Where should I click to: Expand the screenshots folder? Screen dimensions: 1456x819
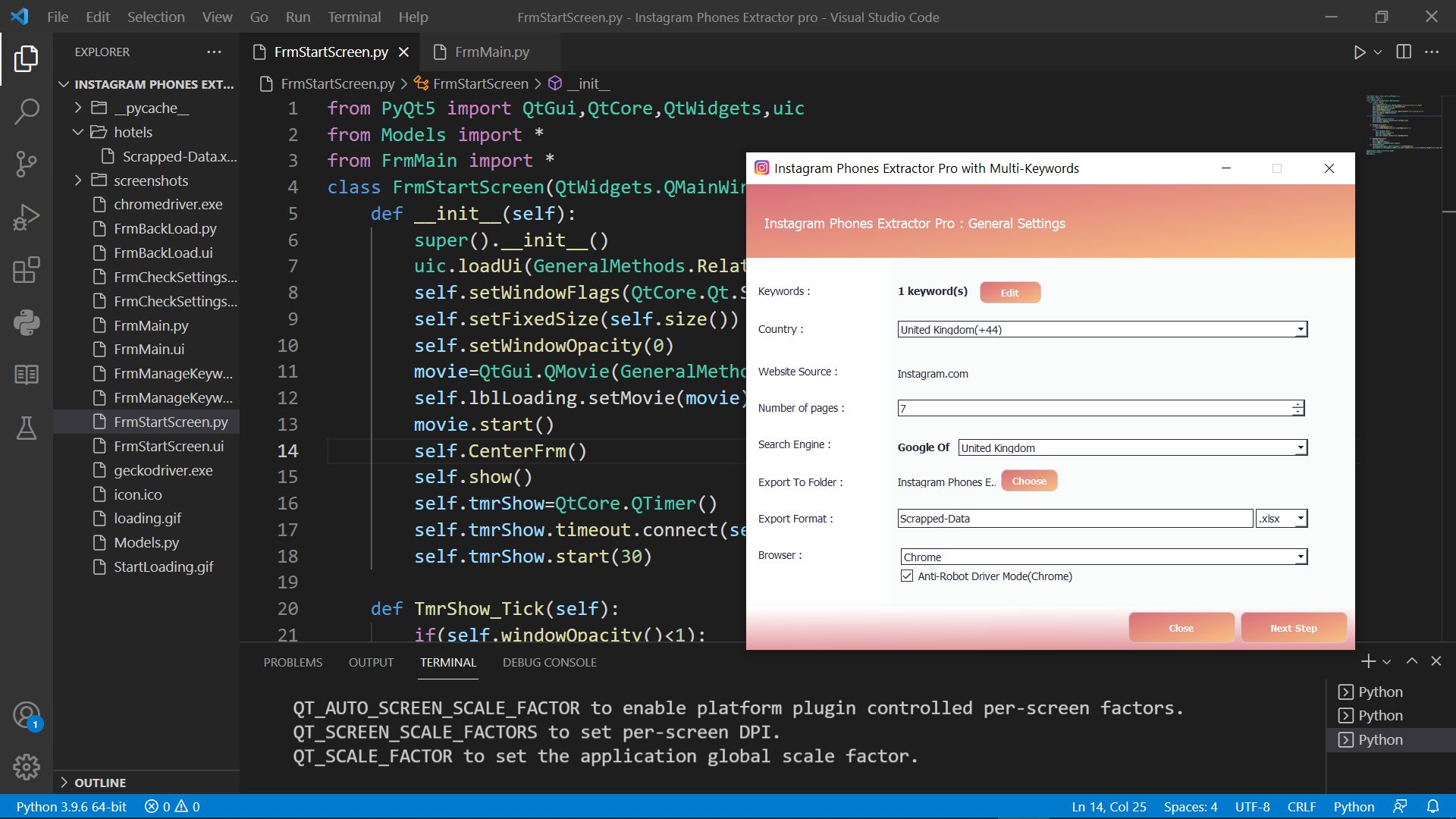79,180
